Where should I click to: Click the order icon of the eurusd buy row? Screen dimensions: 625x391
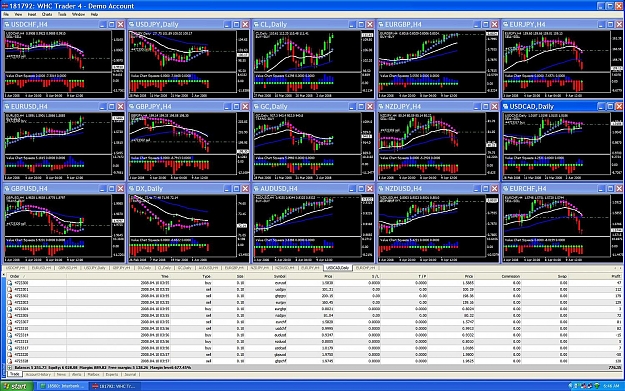pos(10,283)
